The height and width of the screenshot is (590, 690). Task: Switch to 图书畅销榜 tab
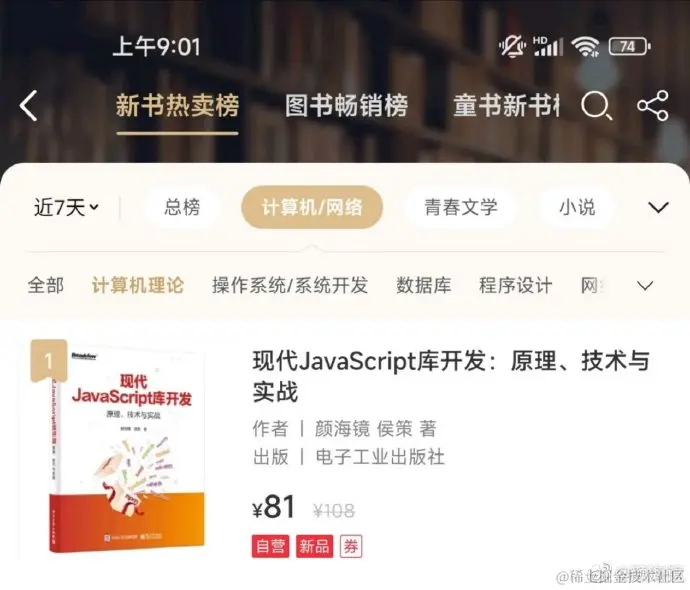coord(346,106)
